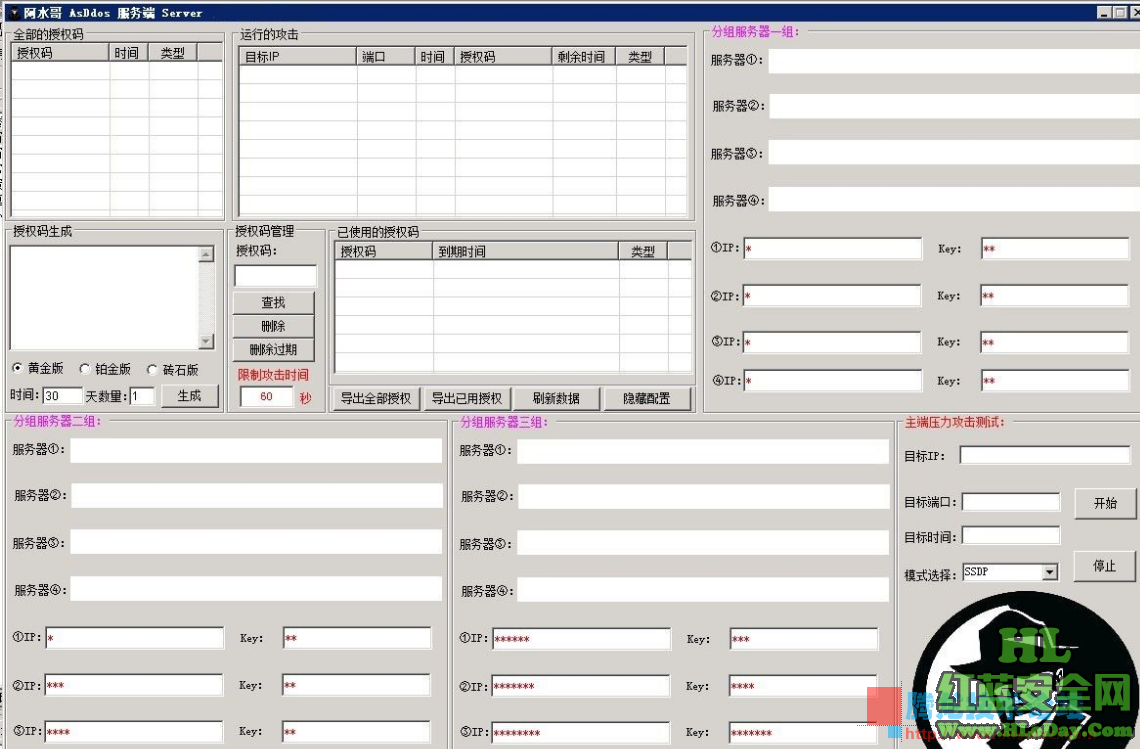Open the 模式选择 SSDP dropdown
The height and width of the screenshot is (749, 1140).
click(x=1049, y=572)
